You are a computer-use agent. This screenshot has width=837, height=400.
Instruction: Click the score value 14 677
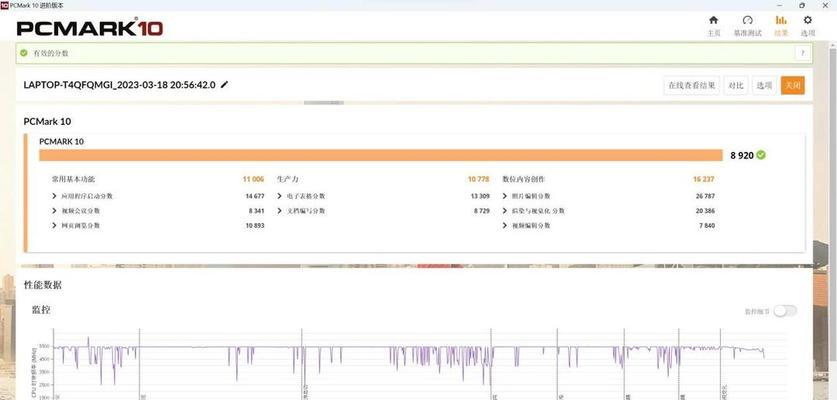[x=255, y=196]
